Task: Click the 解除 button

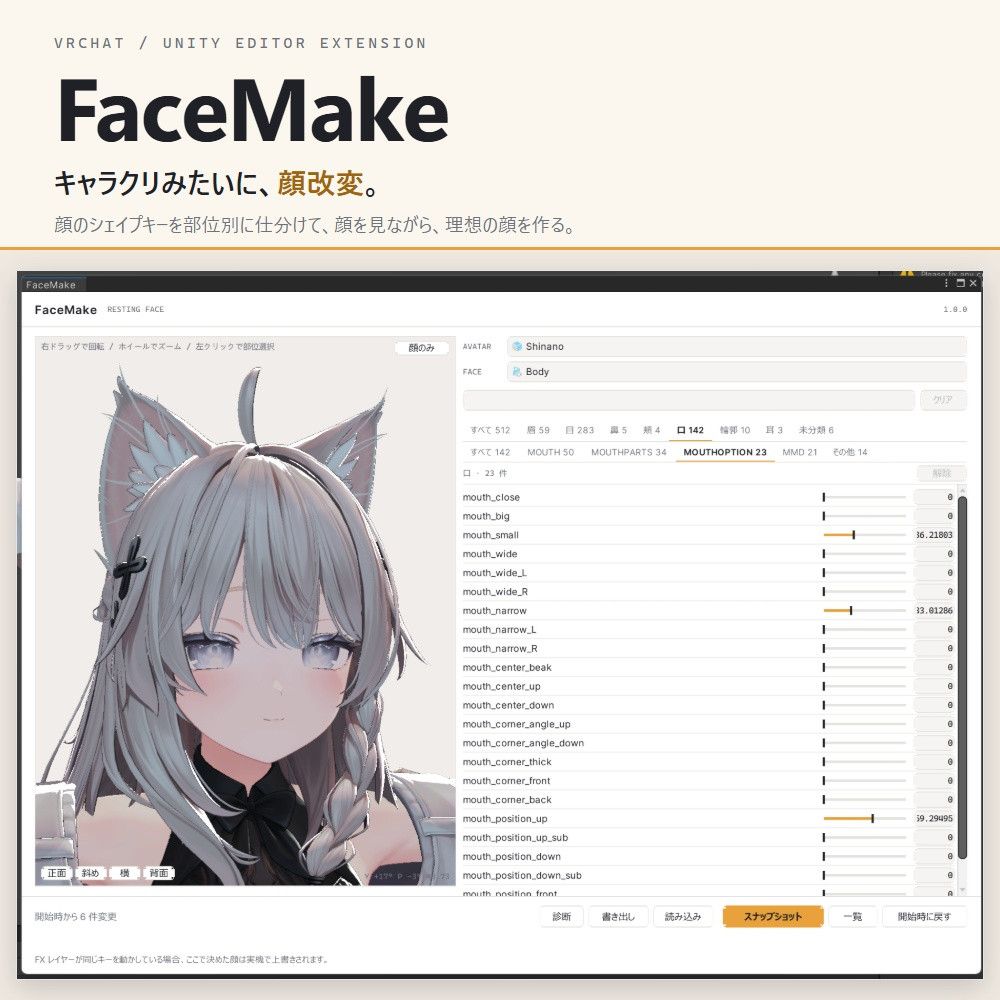Action: (941, 473)
